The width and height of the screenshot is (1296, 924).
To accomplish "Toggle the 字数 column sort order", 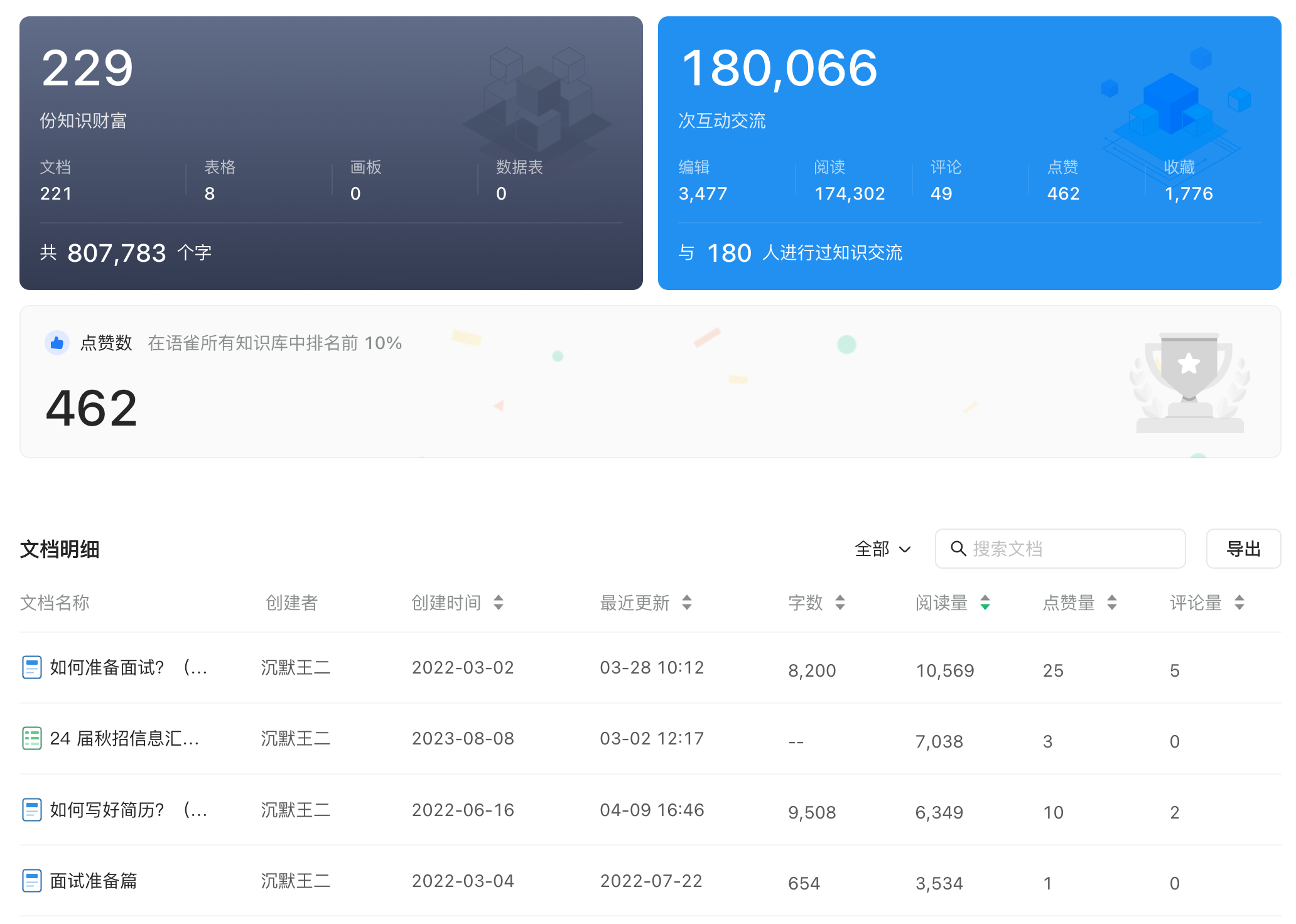I will [840, 603].
